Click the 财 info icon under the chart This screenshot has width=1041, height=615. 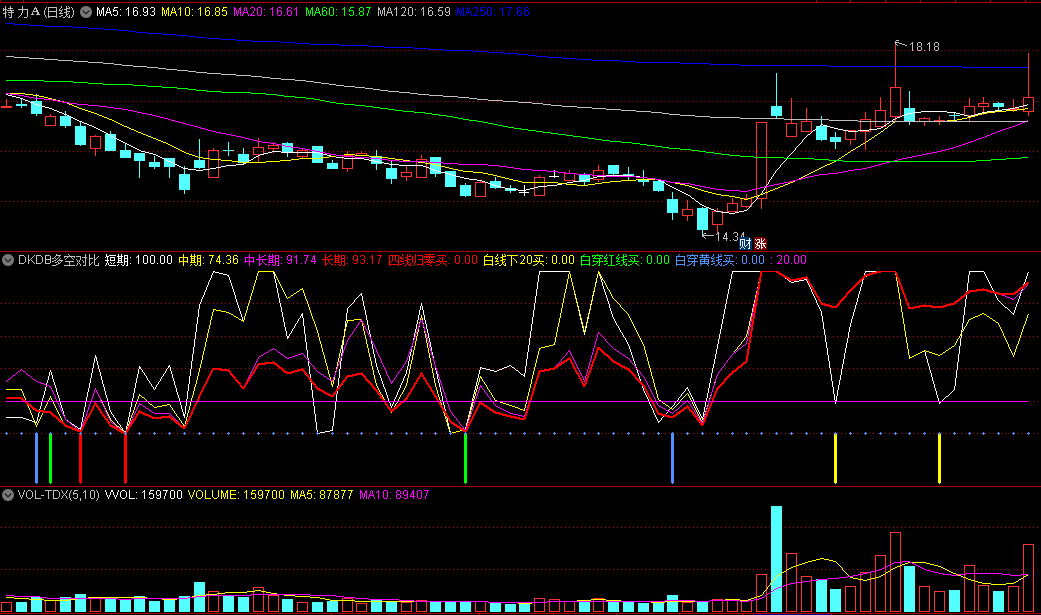[x=746, y=244]
